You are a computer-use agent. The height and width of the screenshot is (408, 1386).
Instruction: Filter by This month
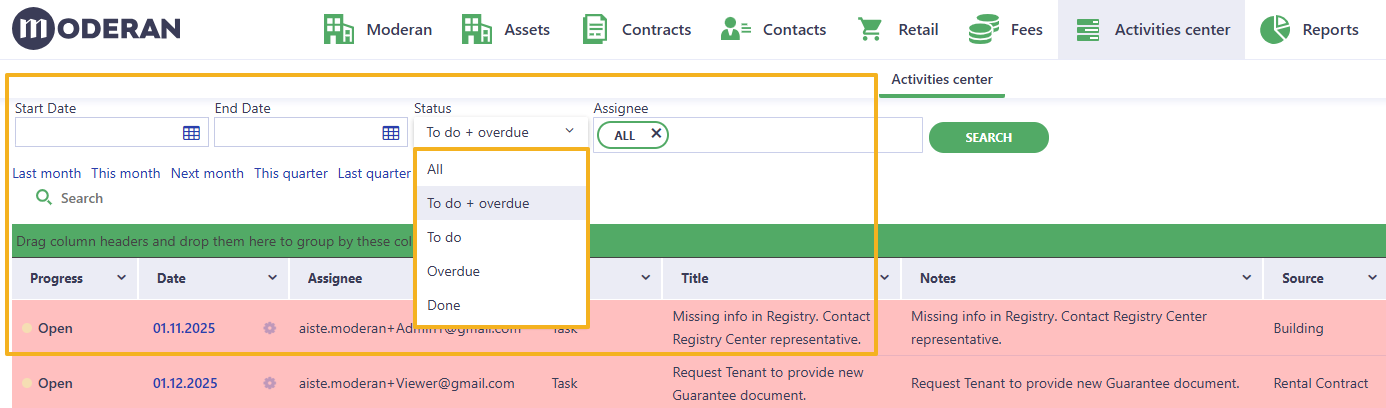[x=126, y=173]
